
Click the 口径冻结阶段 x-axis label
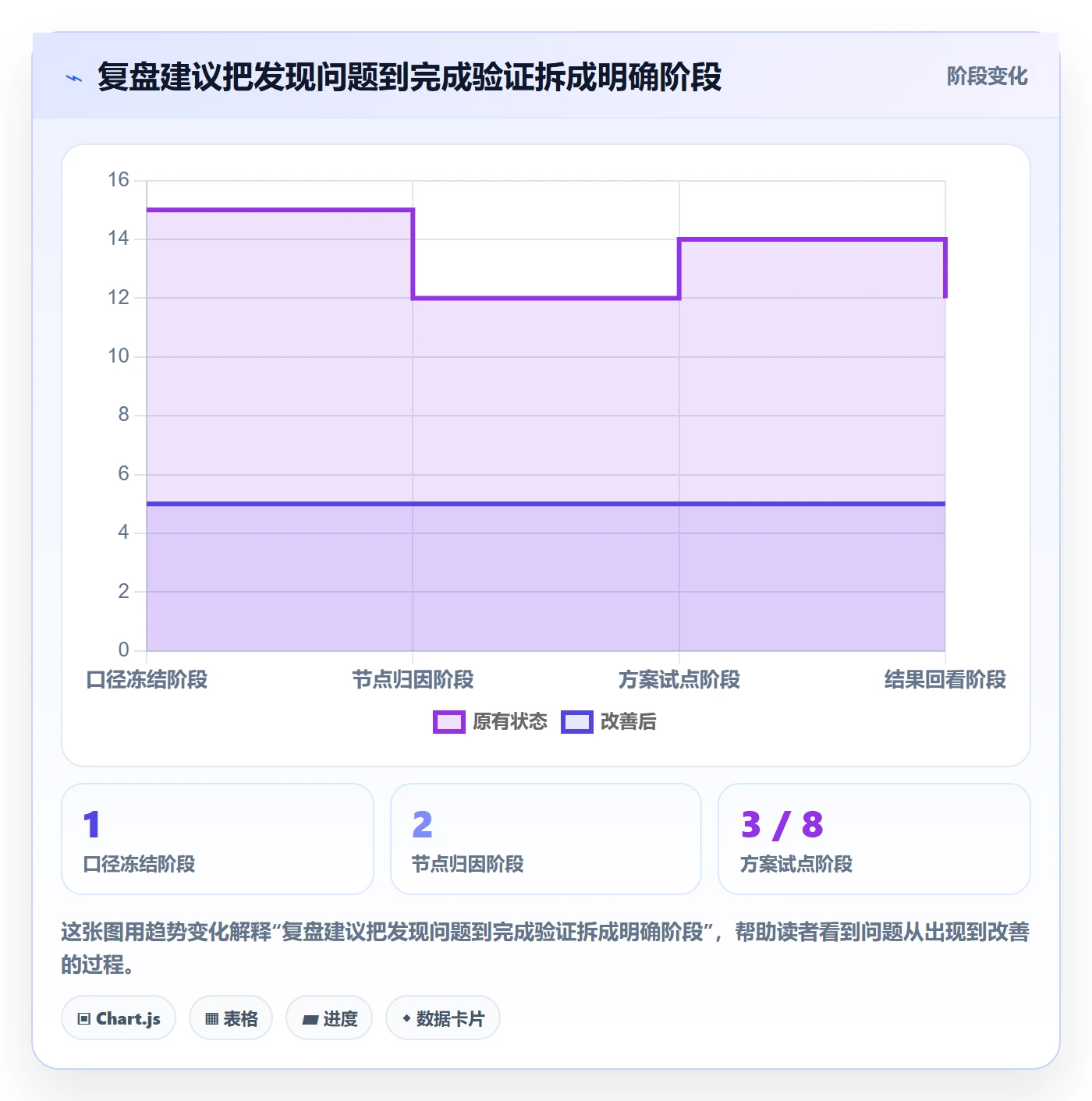pyautogui.click(x=147, y=679)
